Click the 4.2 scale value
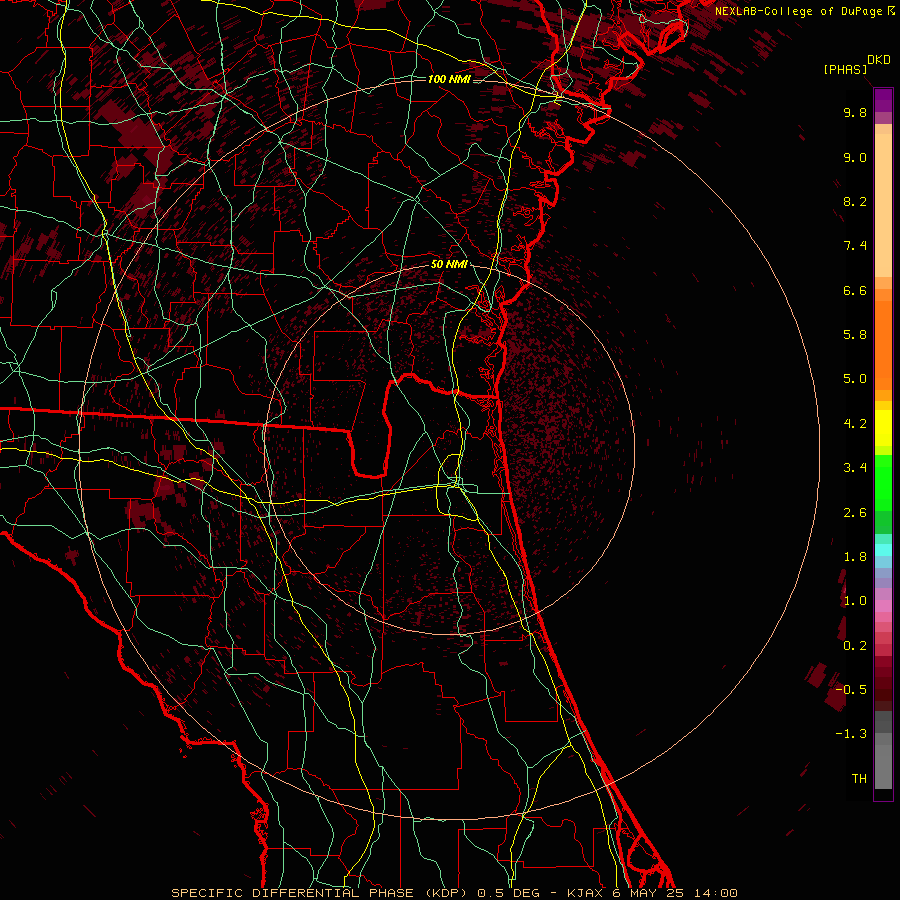Image resolution: width=900 pixels, height=900 pixels. (855, 424)
